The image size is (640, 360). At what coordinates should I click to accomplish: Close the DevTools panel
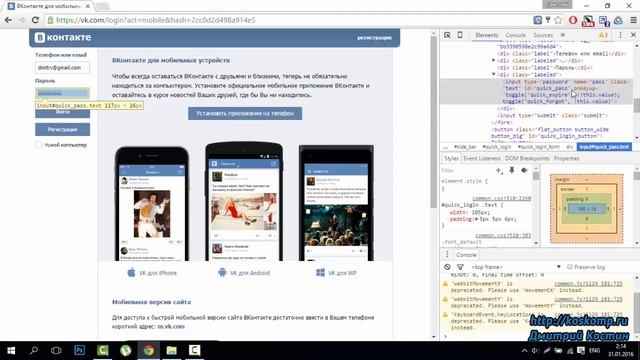pyautogui.click(x=633, y=35)
